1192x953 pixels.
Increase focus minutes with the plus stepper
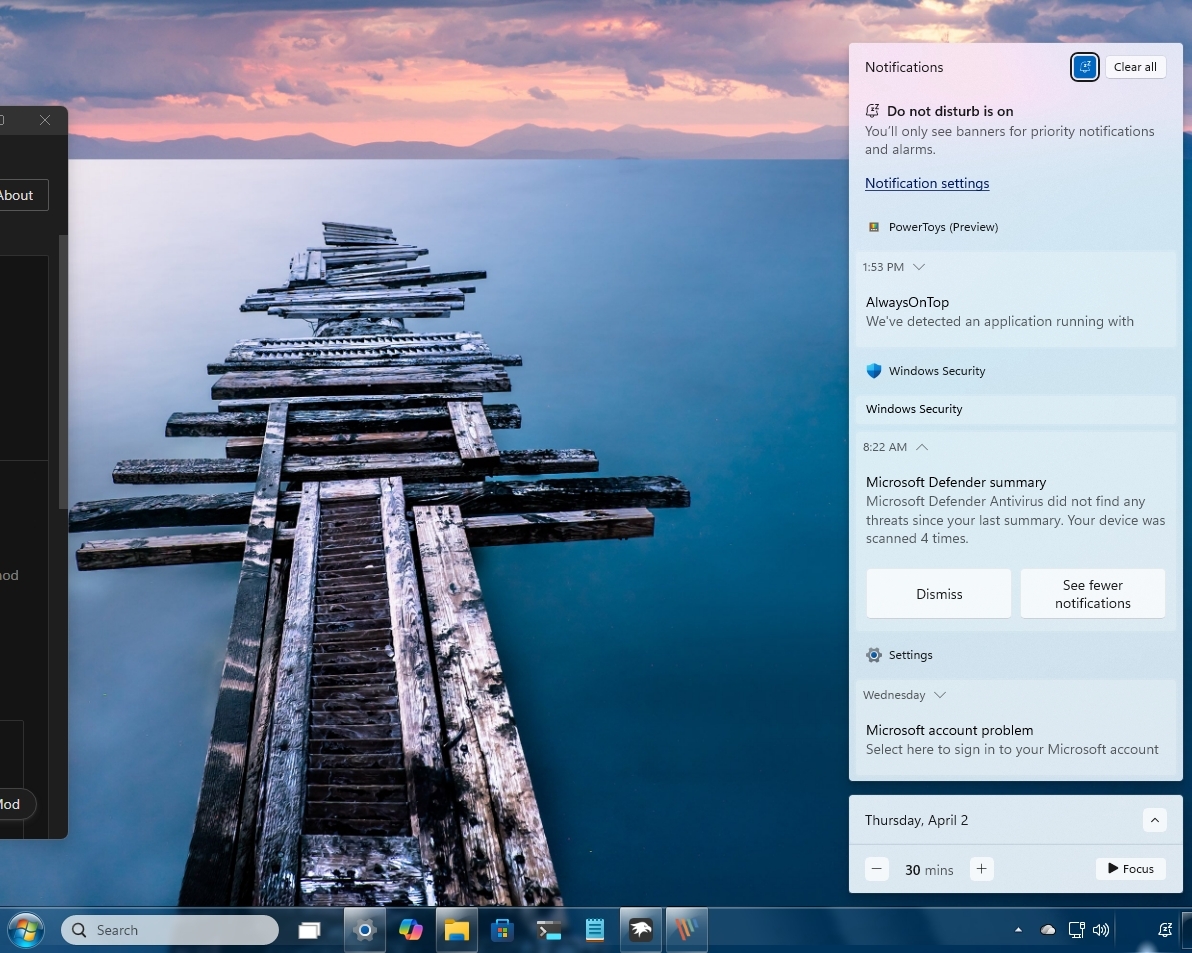pos(981,869)
